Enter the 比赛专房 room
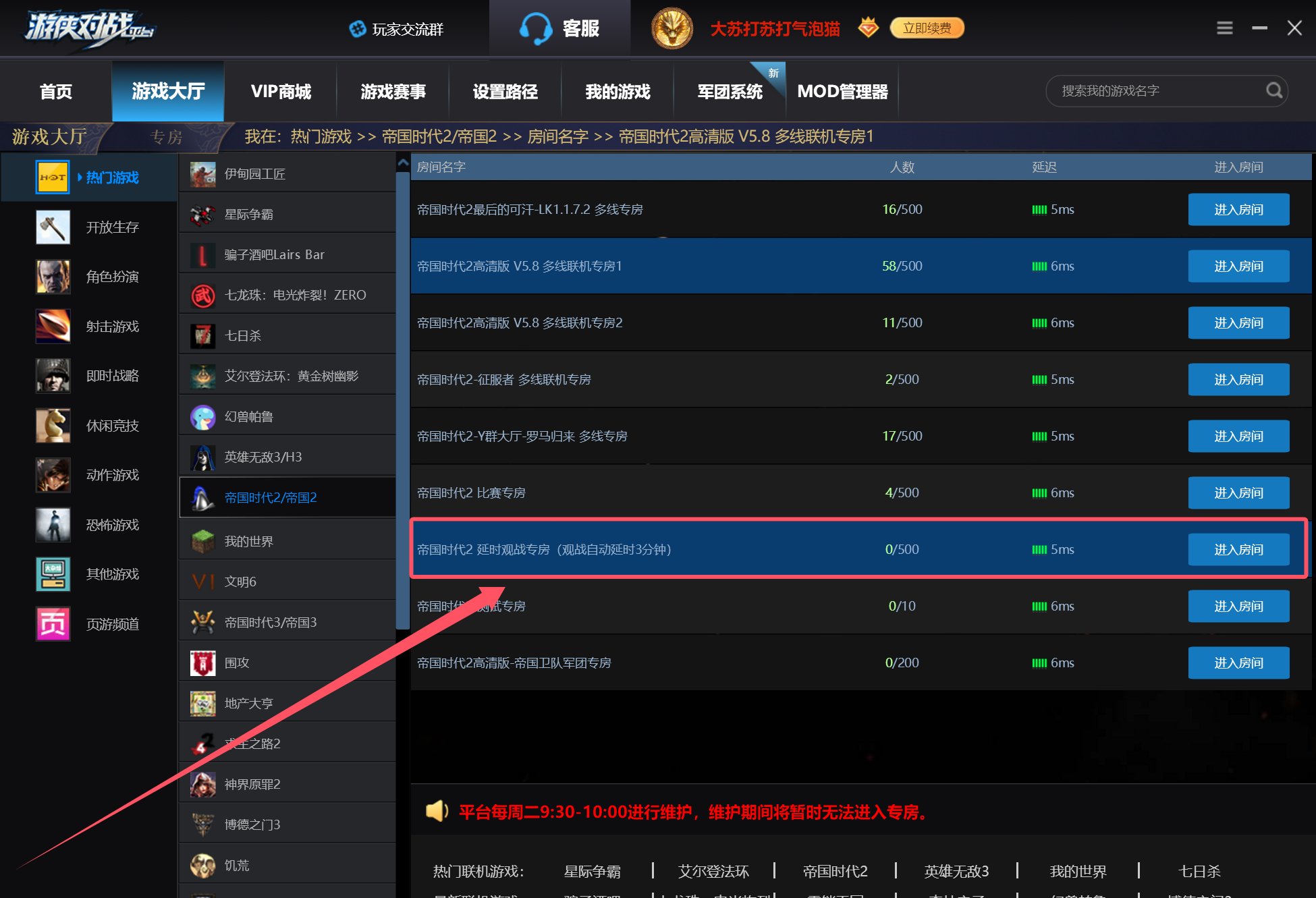Viewport: 1316px width, 898px height. point(1238,493)
